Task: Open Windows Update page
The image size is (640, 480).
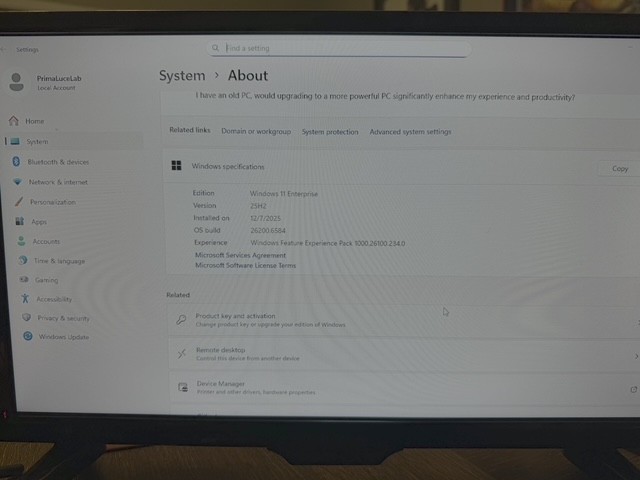Action: (x=63, y=337)
